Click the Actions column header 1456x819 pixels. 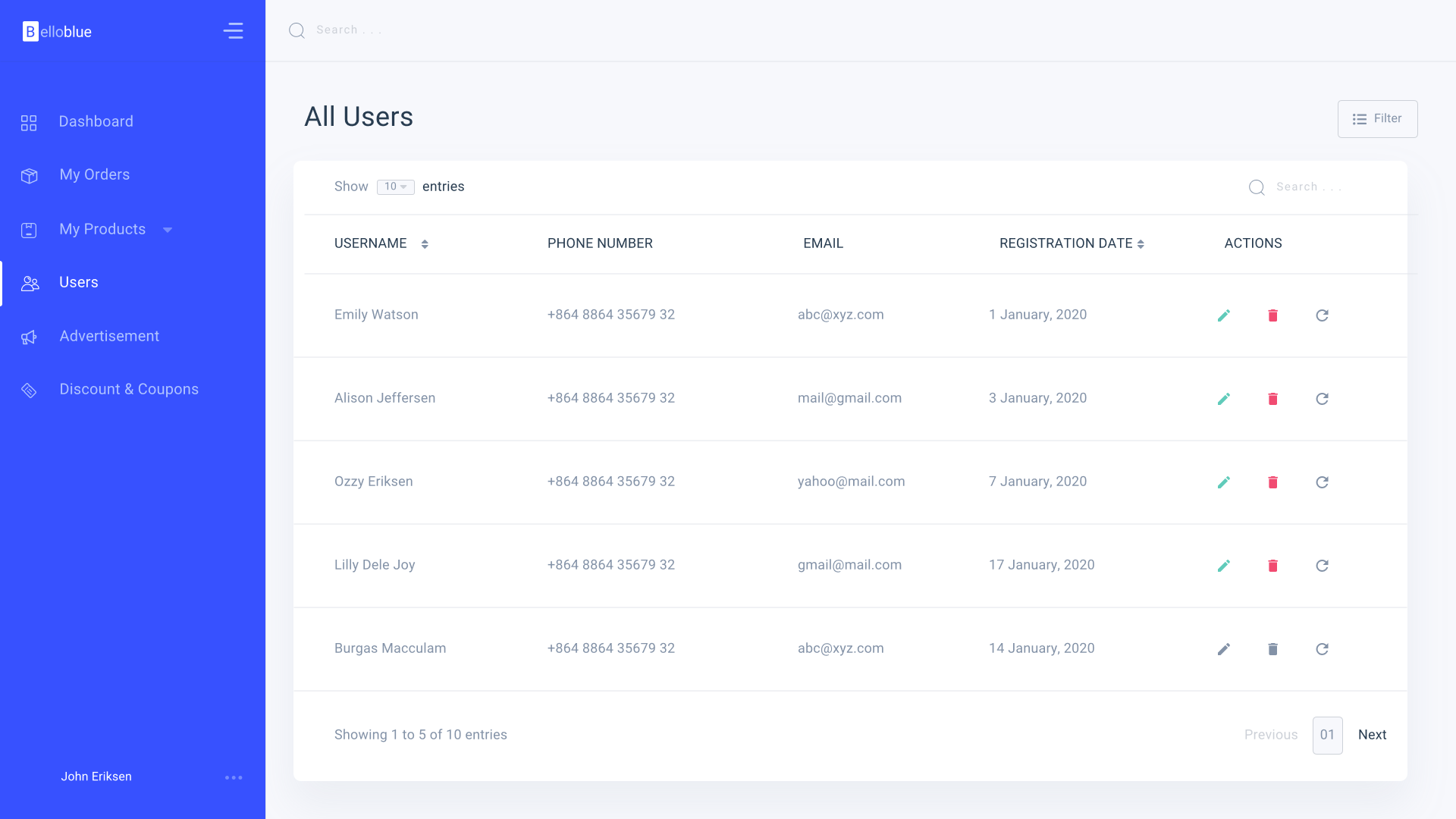click(1253, 243)
